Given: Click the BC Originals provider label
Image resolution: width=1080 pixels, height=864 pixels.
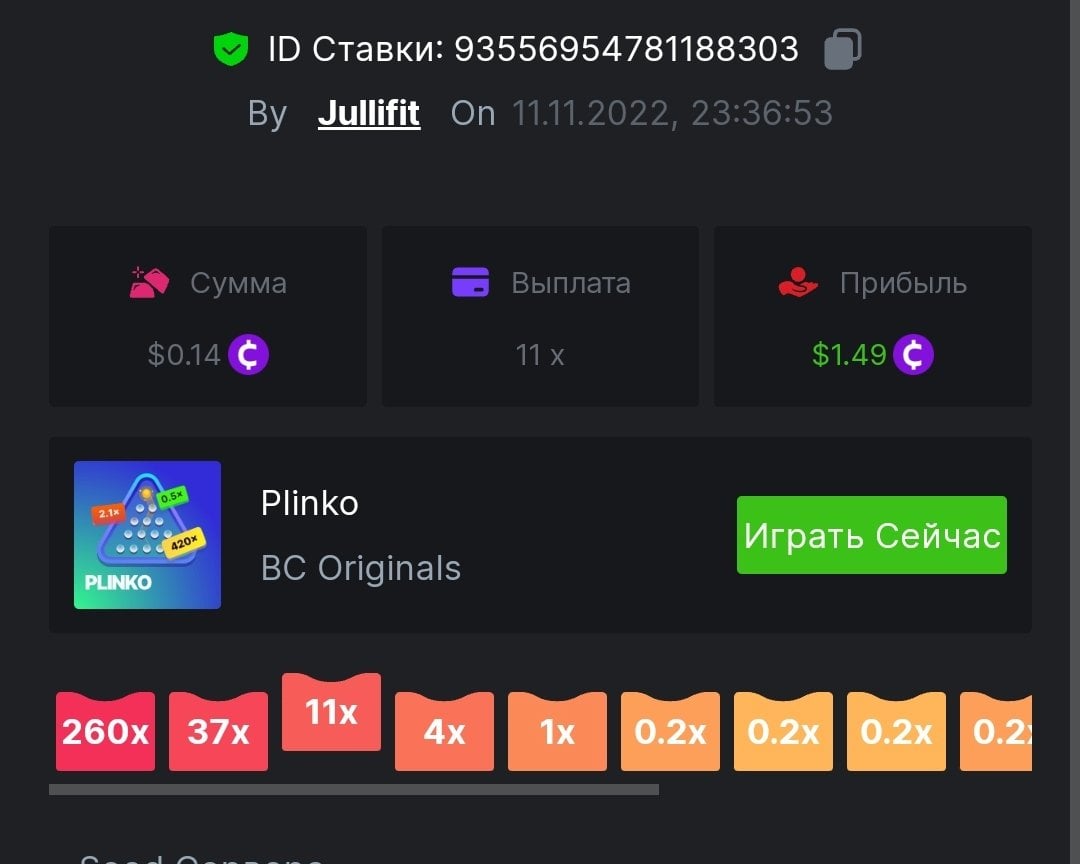Looking at the screenshot, I should 360,568.
